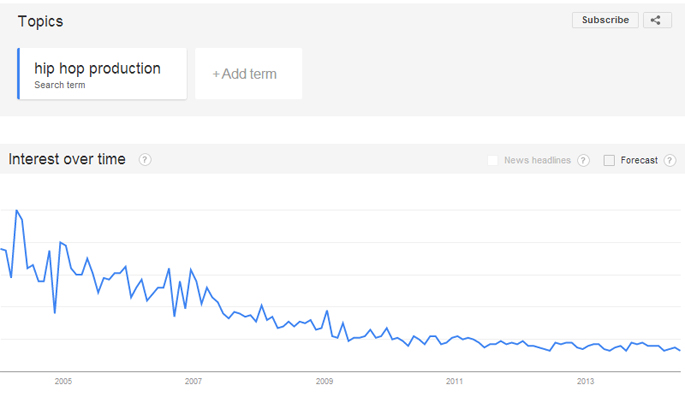
Task: Click the 2011 label on the timeline
Action: tap(454, 381)
